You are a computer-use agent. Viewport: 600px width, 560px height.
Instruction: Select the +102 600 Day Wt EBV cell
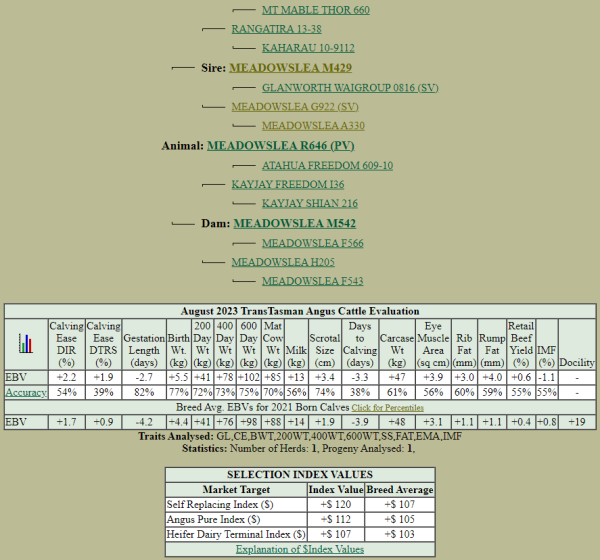click(x=249, y=377)
